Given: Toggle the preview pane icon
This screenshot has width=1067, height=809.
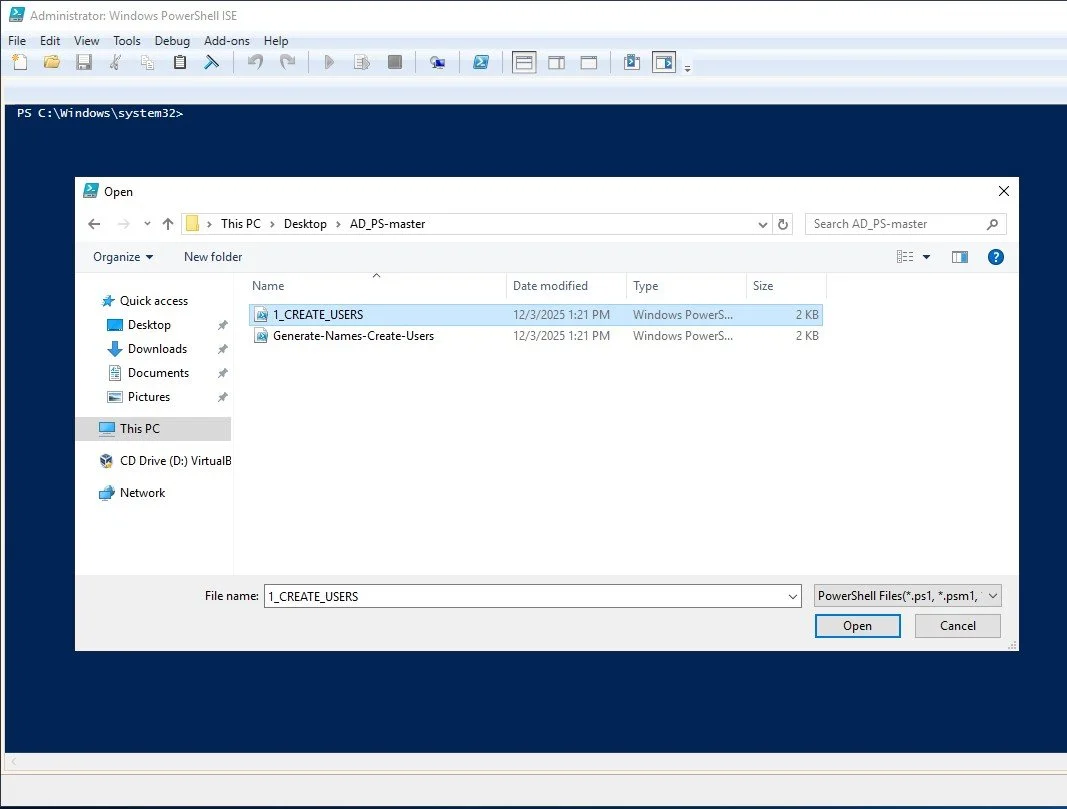Looking at the screenshot, I should coord(959,257).
